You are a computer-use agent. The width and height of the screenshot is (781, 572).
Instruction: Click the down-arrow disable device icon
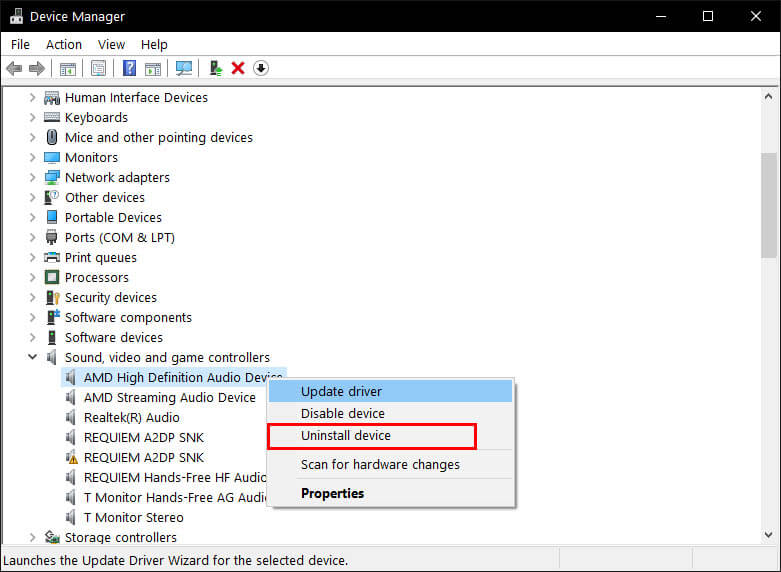click(261, 68)
